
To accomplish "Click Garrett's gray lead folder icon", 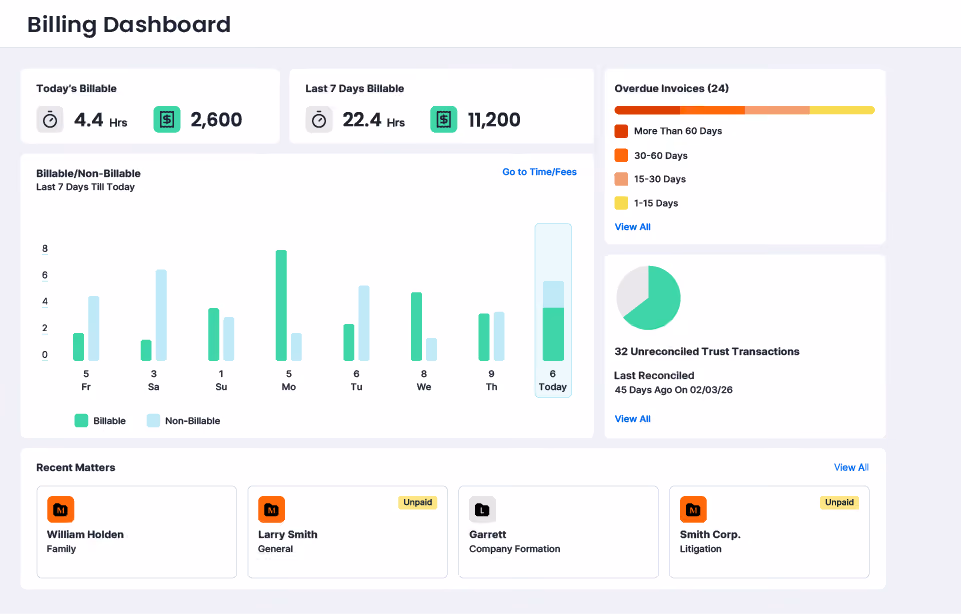I will pyautogui.click(x=482, y=509).
